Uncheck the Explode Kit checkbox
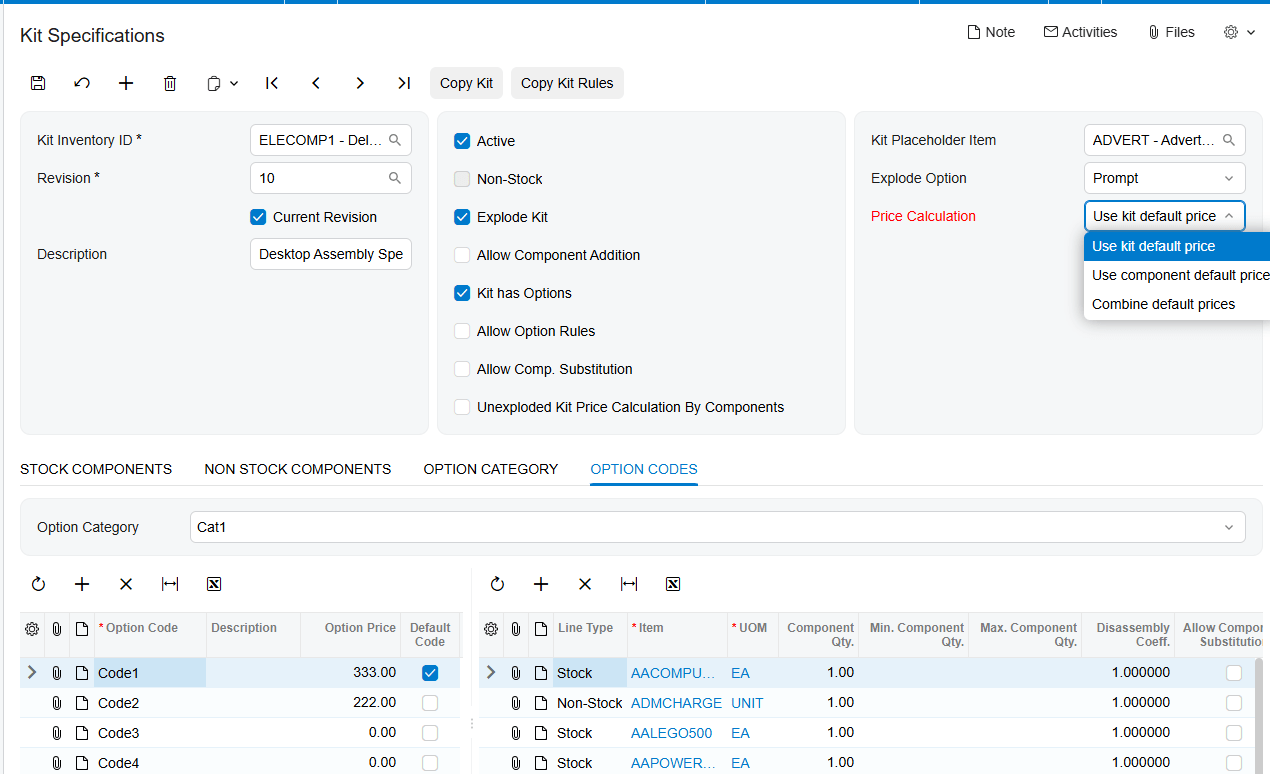1270x774 pixels. [462, 217]
